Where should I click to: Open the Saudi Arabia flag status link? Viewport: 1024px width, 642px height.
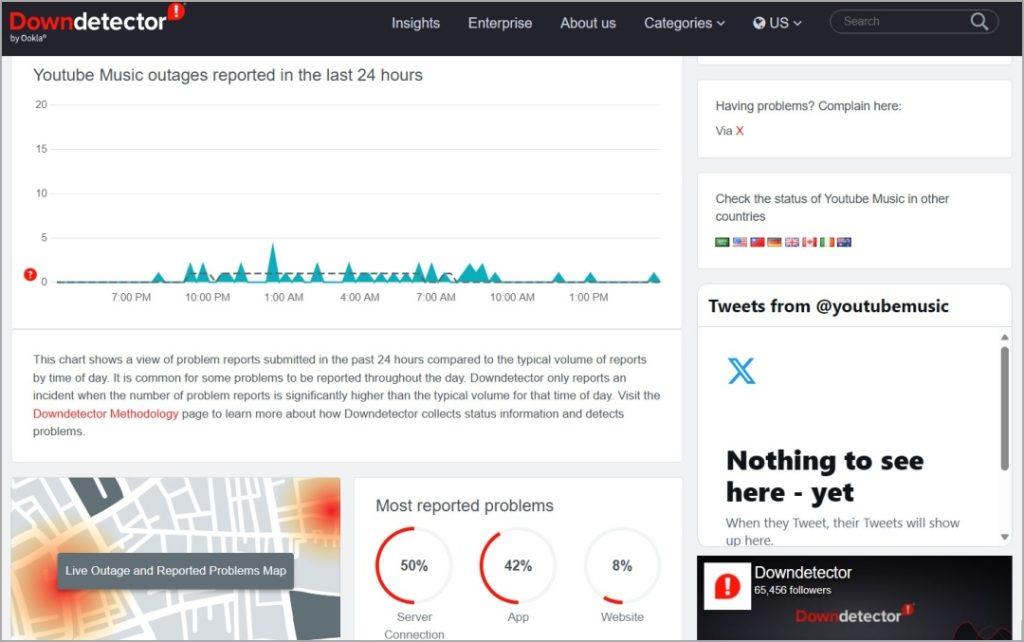click(x=722, y=242)
